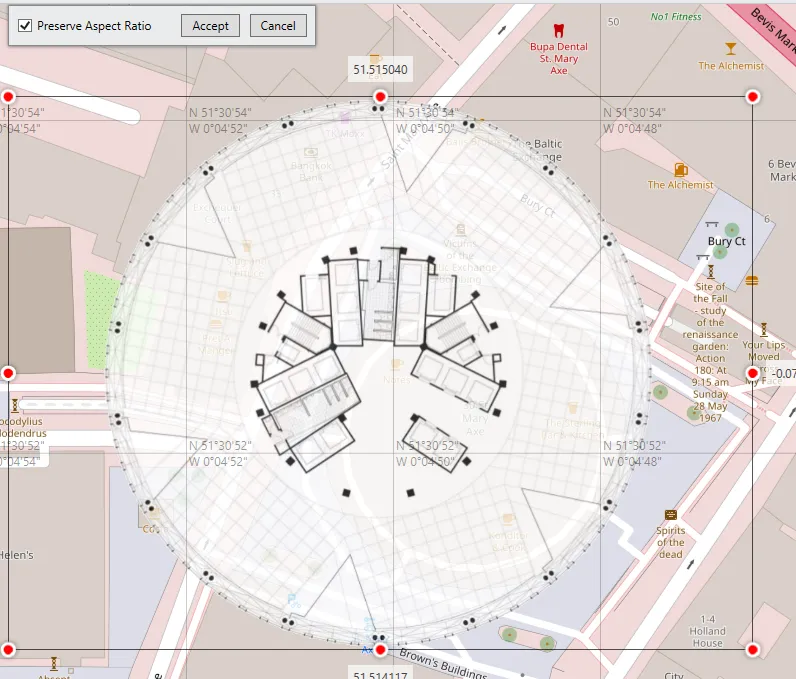
Task: Select the left-middle red resize handle
Action: 8,374
